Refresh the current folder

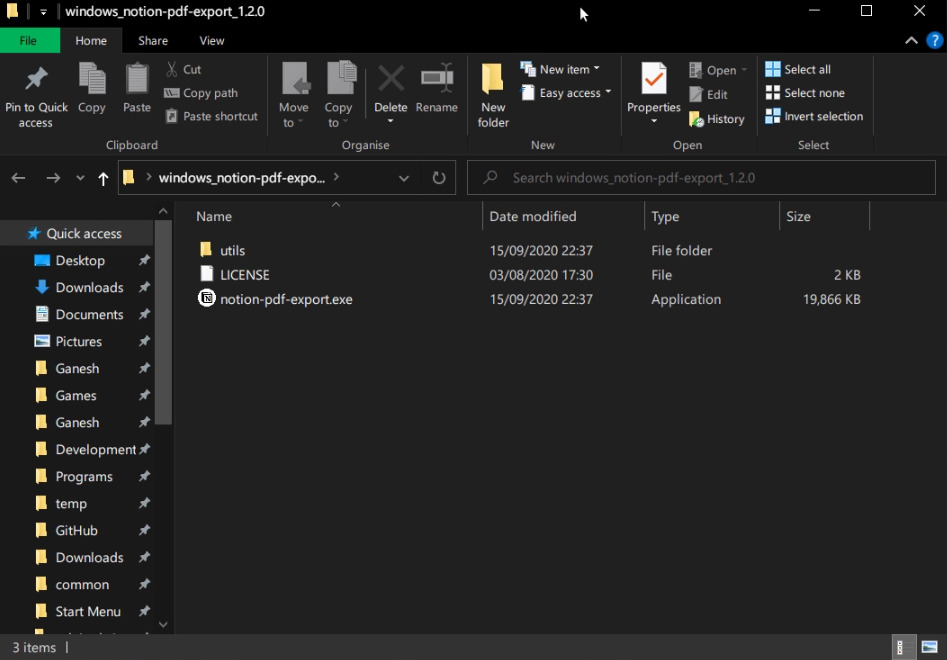439,178
